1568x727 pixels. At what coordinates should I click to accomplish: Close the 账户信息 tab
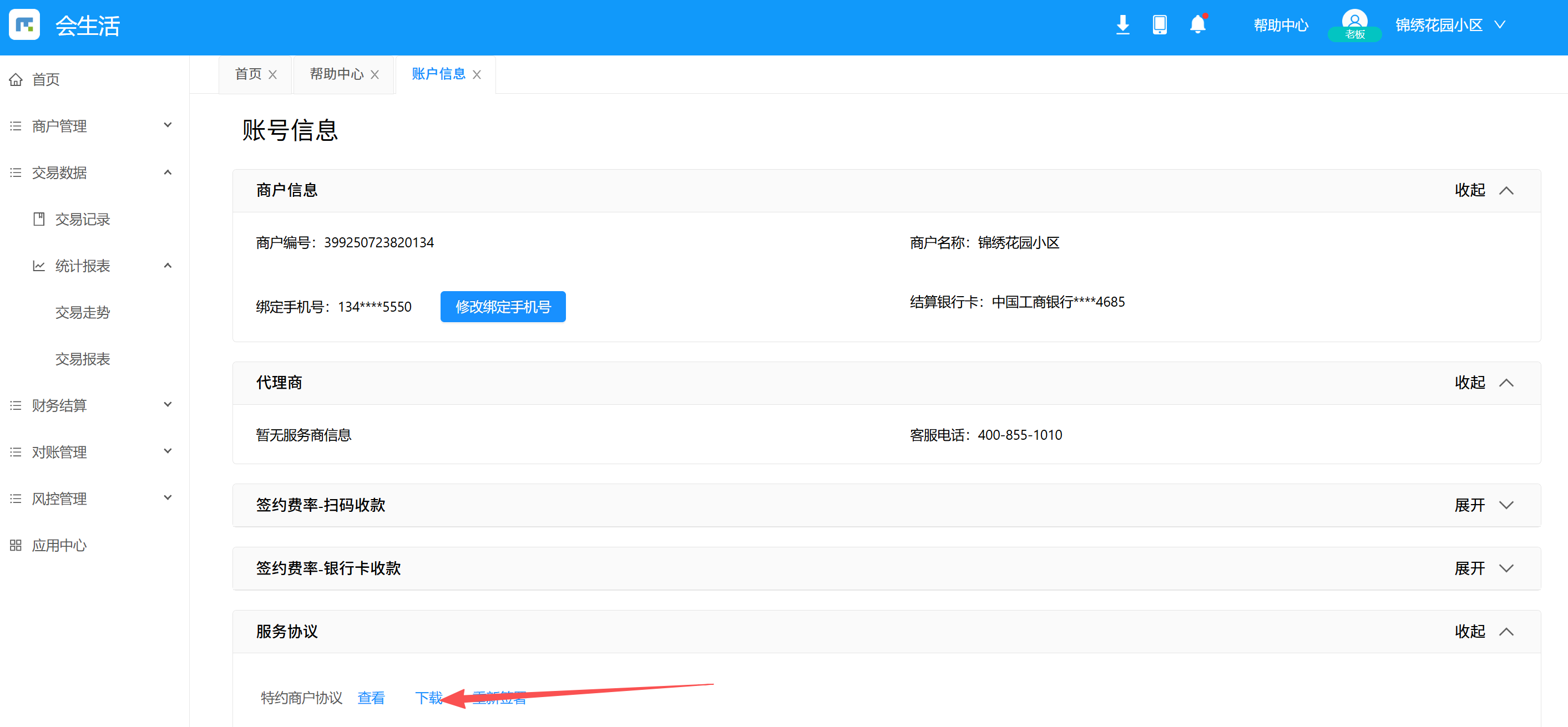pyautogui.click(x=477, y=74)
